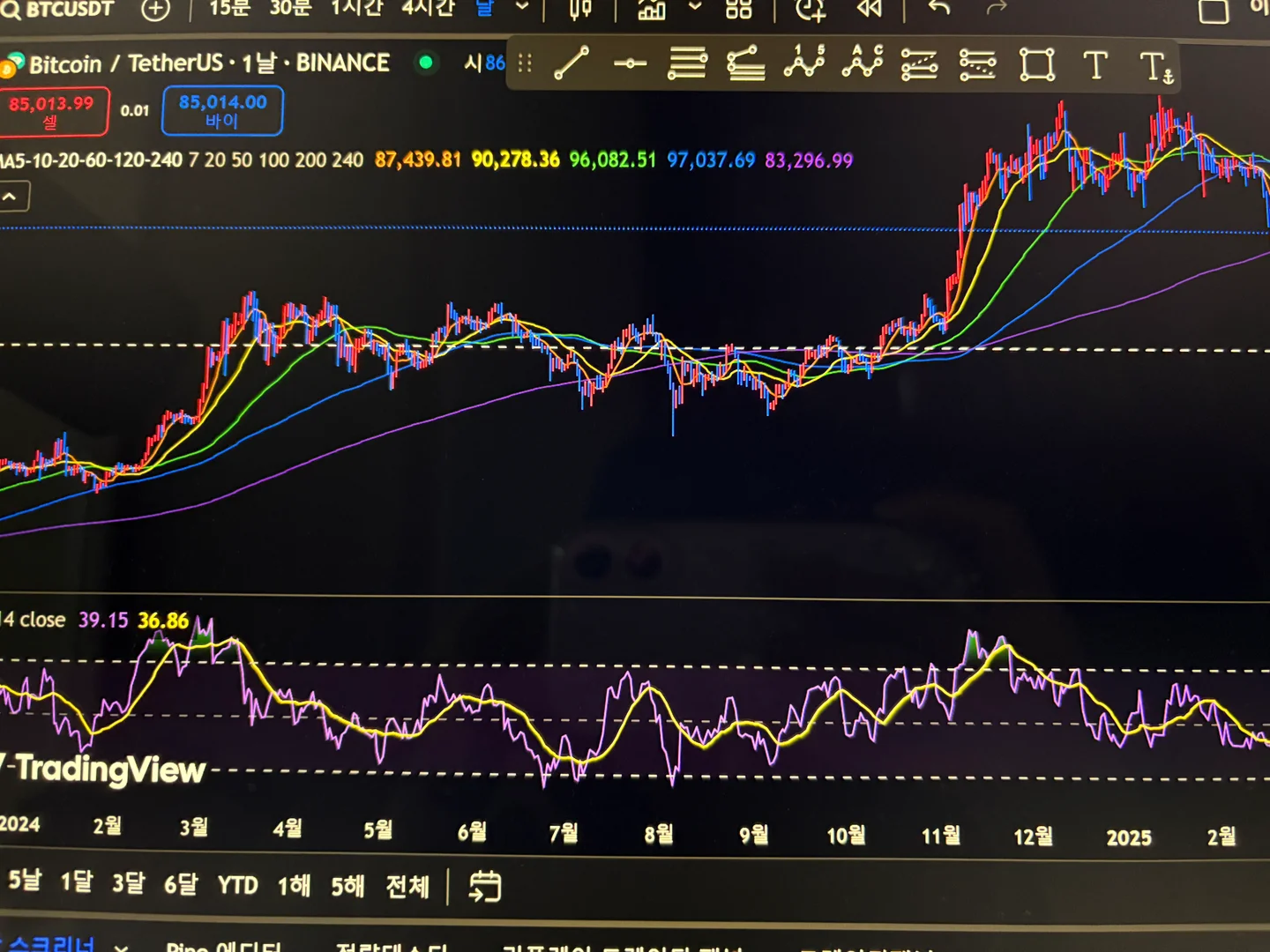1270x952 pixels.
Task: Open the go-to-date calendar icon
Action: (485, 886)
